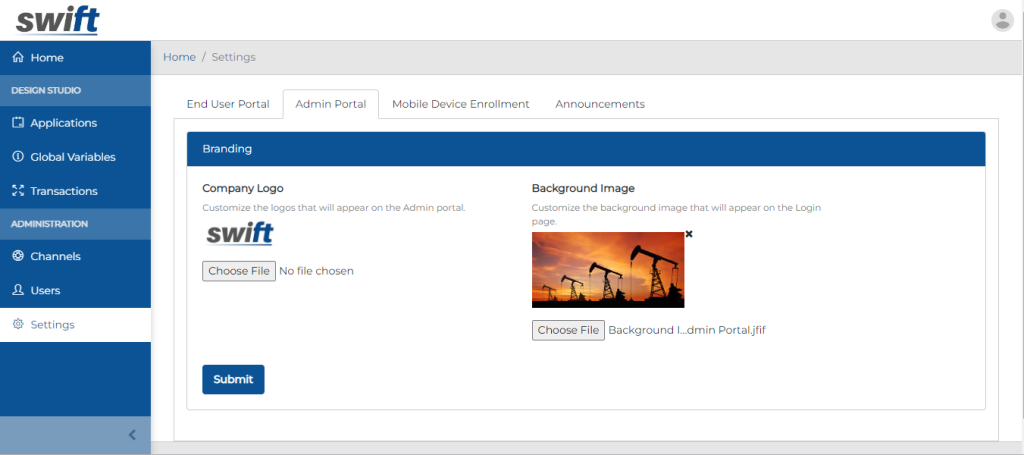The image size is (1024, 455).
Task: Switch to the End User Portal tab
Action: (228, 104)
